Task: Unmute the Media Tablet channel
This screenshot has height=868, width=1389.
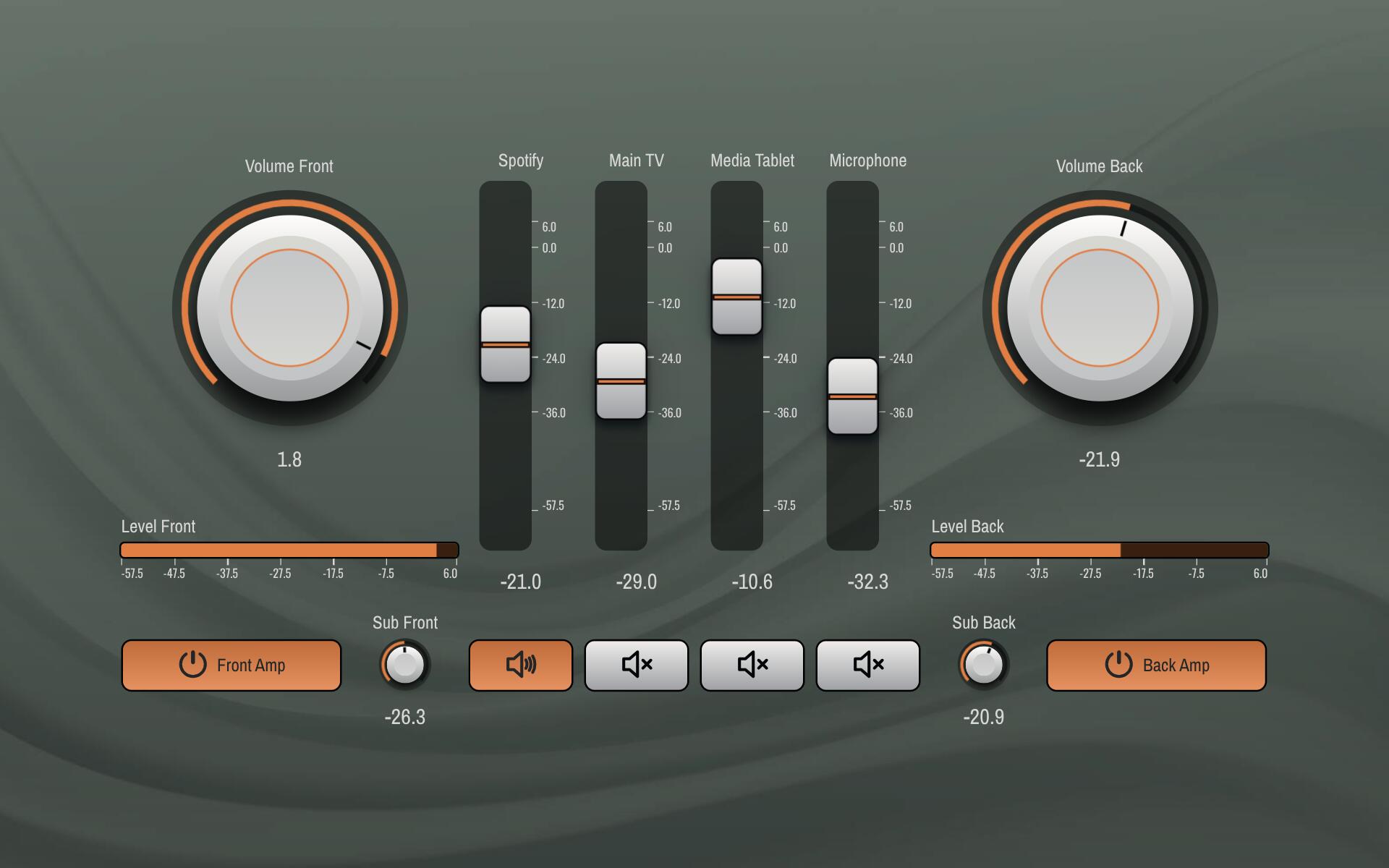Action: pos(752,665)
